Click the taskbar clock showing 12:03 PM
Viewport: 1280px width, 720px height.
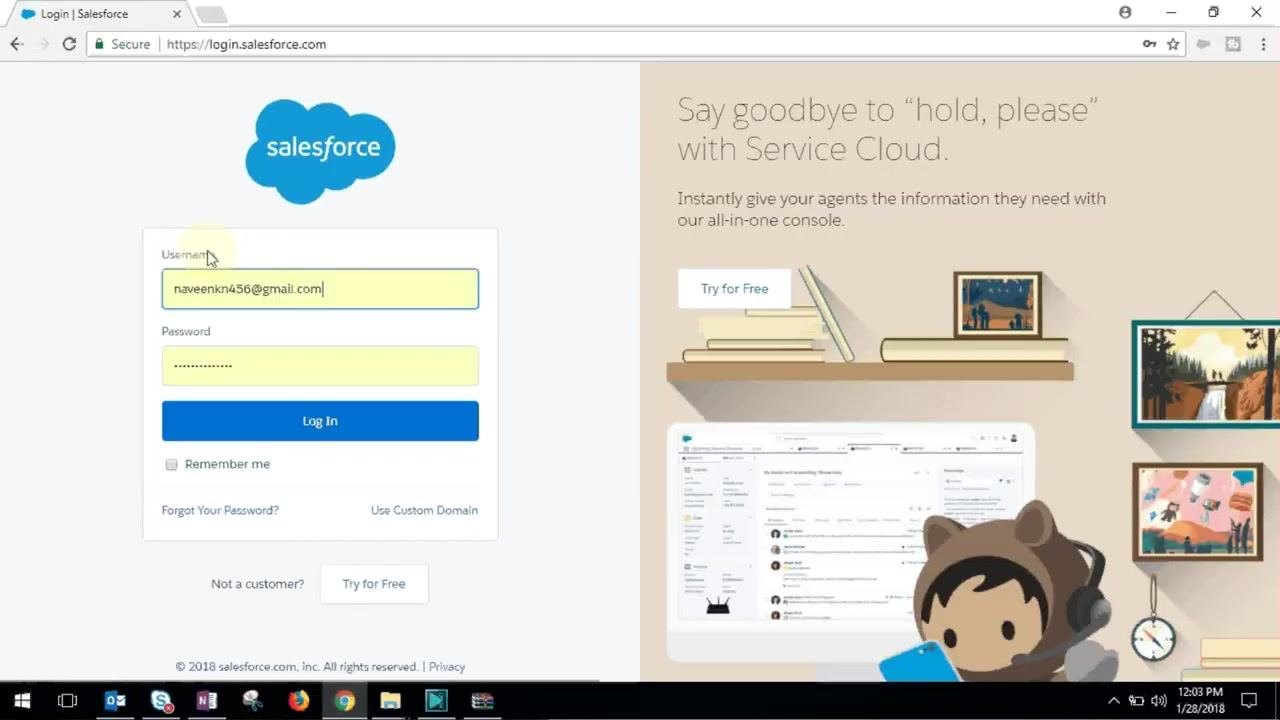pos(1200,700)
